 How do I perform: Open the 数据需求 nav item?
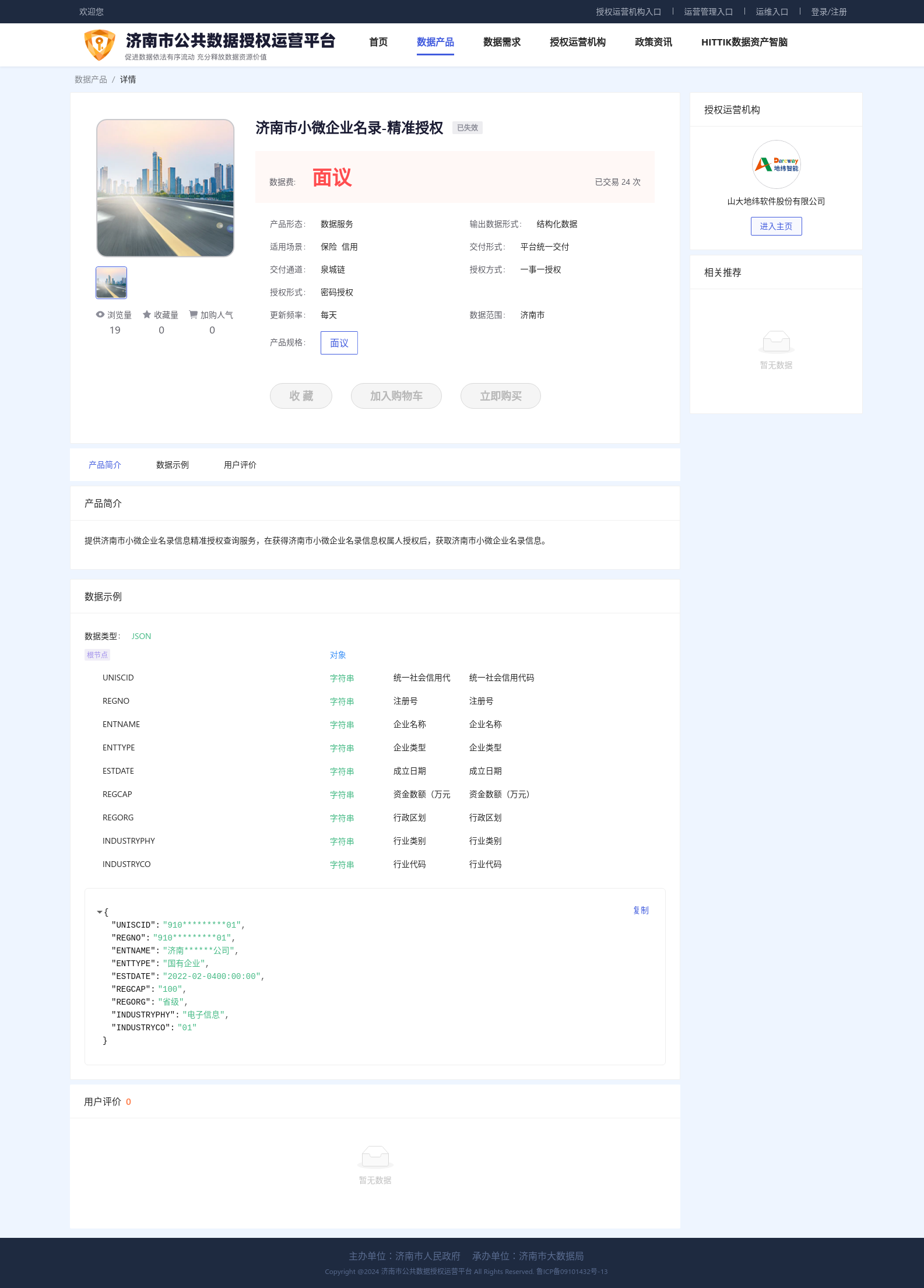point(502,42)
